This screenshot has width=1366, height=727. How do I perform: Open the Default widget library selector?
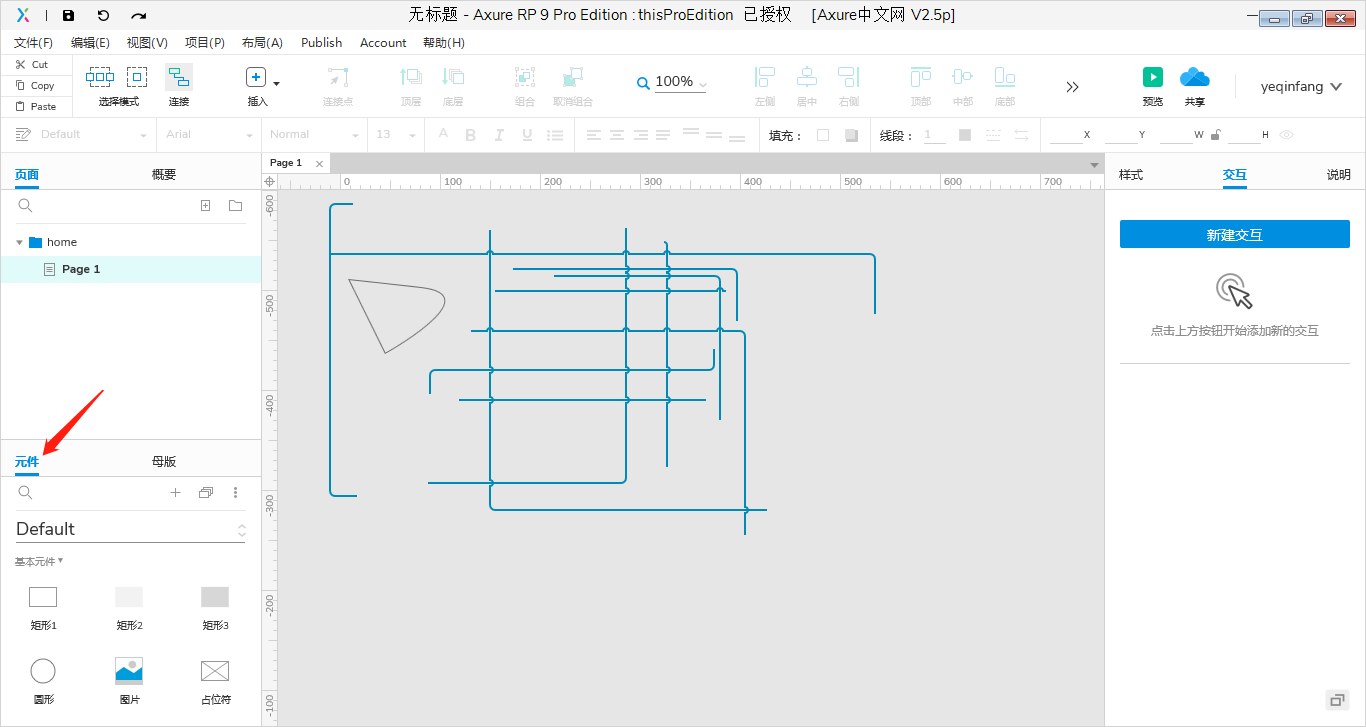point(130,529)
